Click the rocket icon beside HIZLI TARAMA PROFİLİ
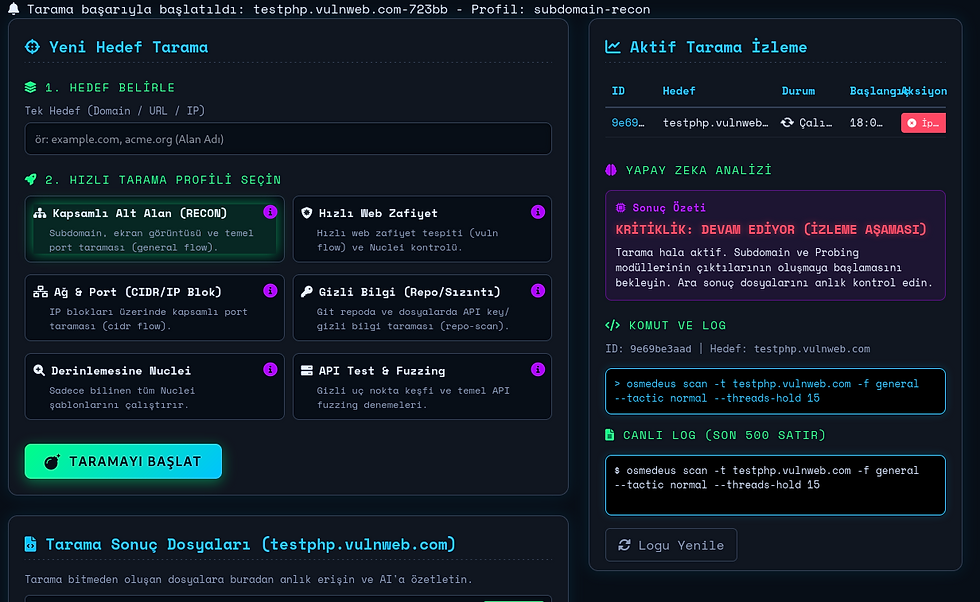The image size is (980, 602). point(31,179)
